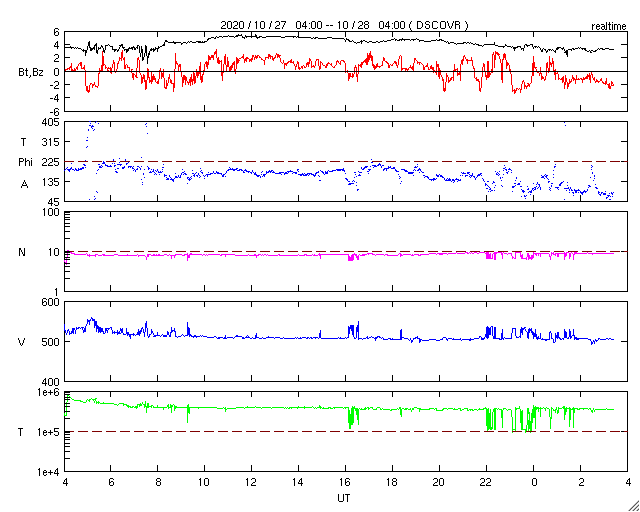
Task: Click the "N" density axis label
Action: coord(22,252)
